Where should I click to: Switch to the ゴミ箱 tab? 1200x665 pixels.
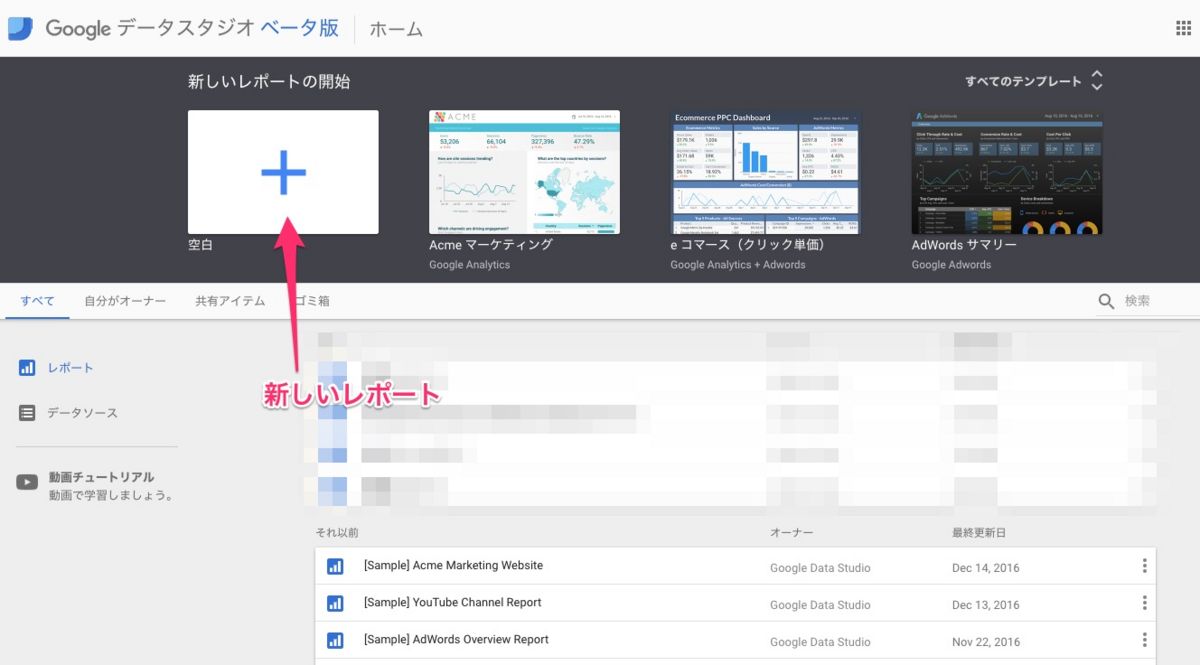312,301
